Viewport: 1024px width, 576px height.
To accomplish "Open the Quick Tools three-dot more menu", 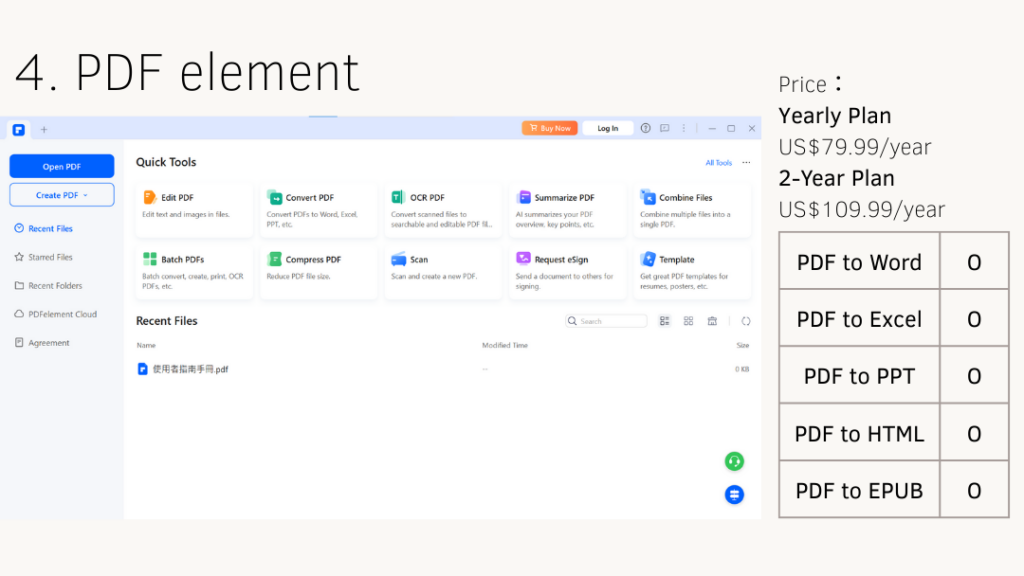I will point(746,163).
